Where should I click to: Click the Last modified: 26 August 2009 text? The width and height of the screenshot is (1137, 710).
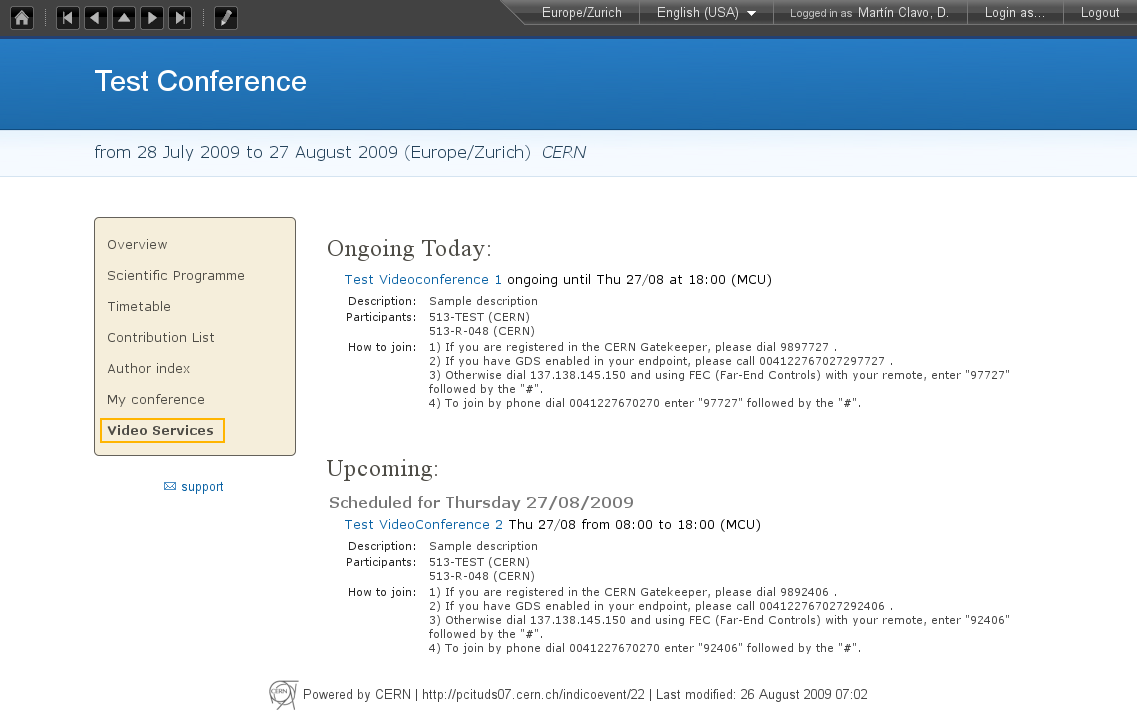coord(761,695)
